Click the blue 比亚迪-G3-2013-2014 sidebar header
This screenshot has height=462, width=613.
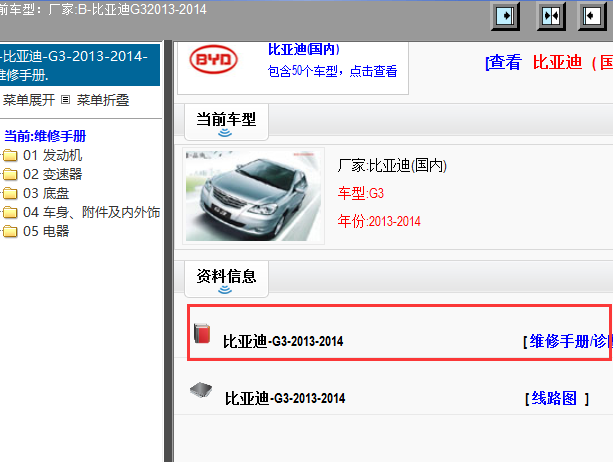pyautogui.click(x=80, y=65)
